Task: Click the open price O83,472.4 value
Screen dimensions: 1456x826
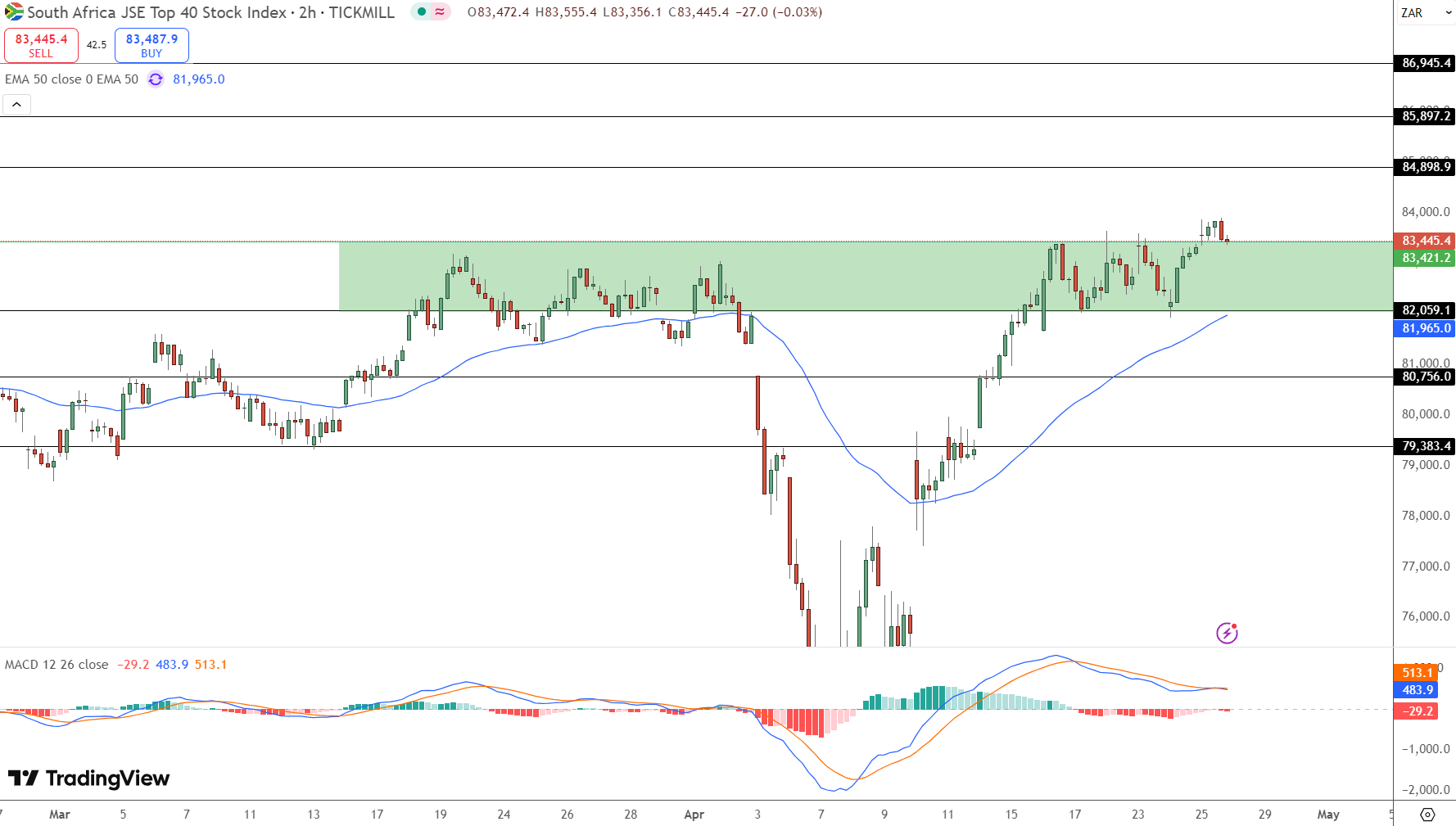Action: click(x=499, y=12)
